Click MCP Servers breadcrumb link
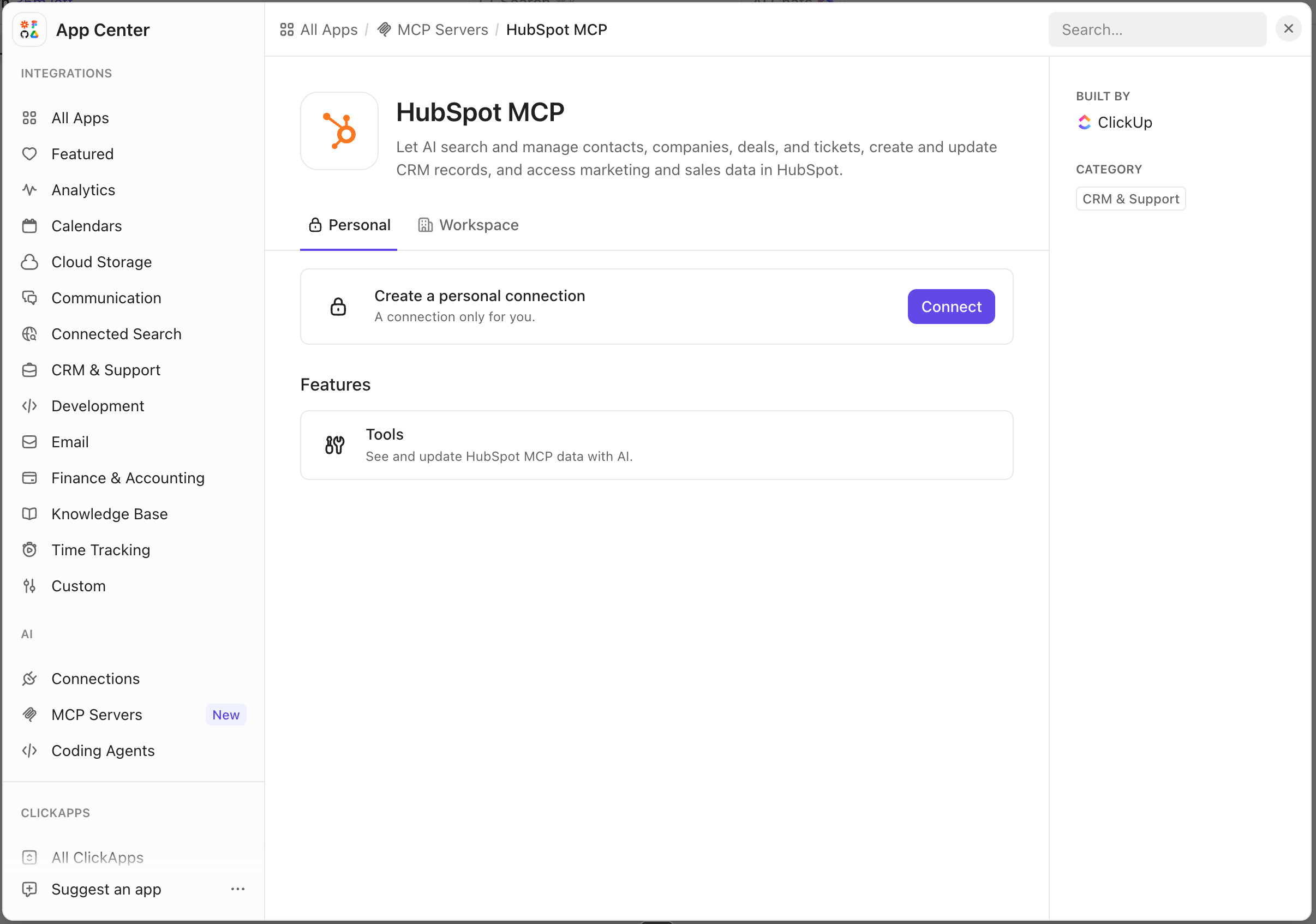The width and height of the screenshot is (1316, 924). pos(433,30)
